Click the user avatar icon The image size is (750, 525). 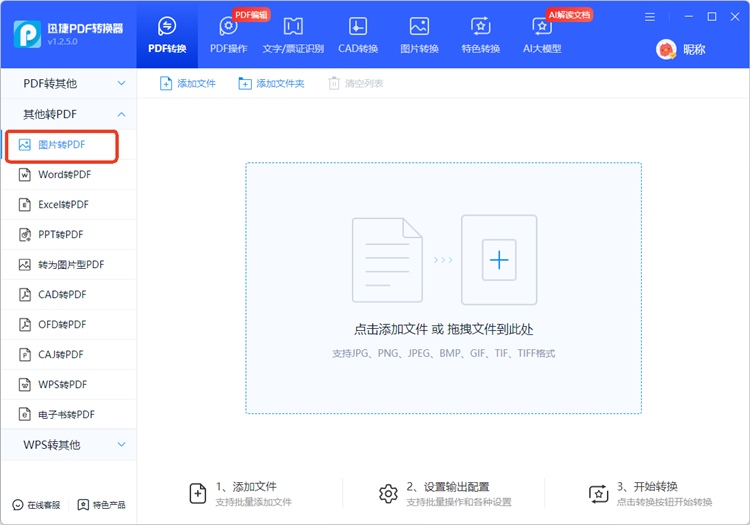(x=666, y=49)
